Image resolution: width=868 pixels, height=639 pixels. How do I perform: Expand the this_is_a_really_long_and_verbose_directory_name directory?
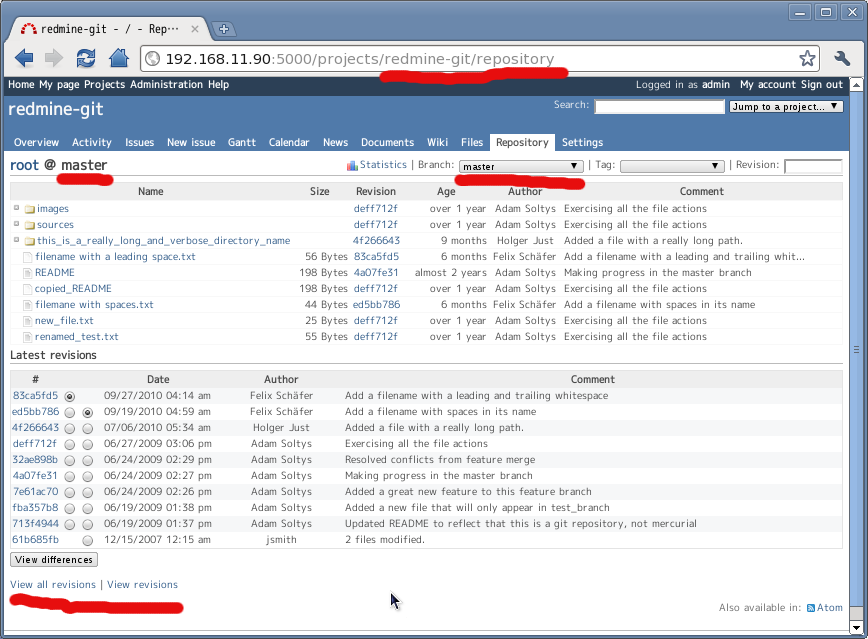[17, 240]
